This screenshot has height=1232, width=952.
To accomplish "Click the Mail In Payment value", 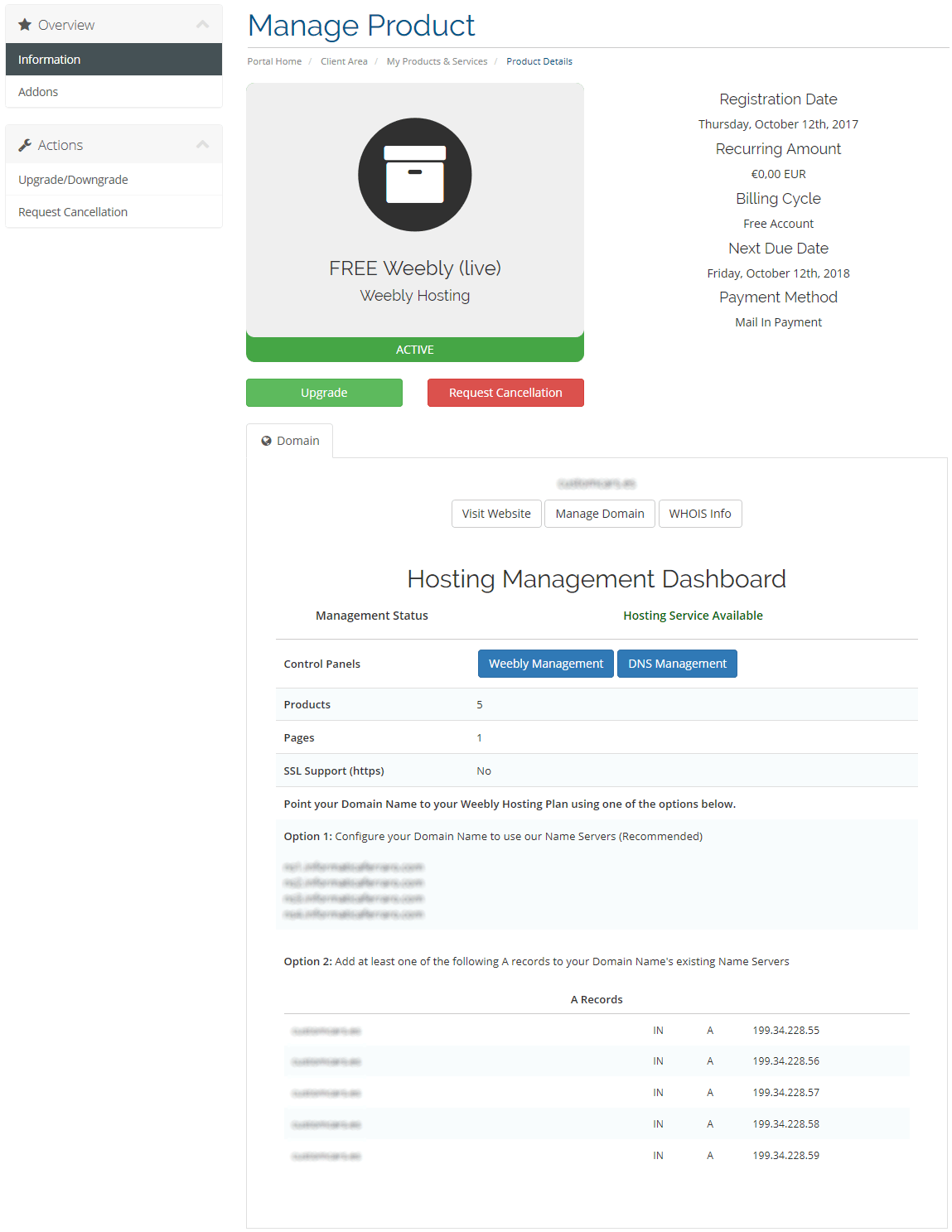I will click(x=778, y=322).
